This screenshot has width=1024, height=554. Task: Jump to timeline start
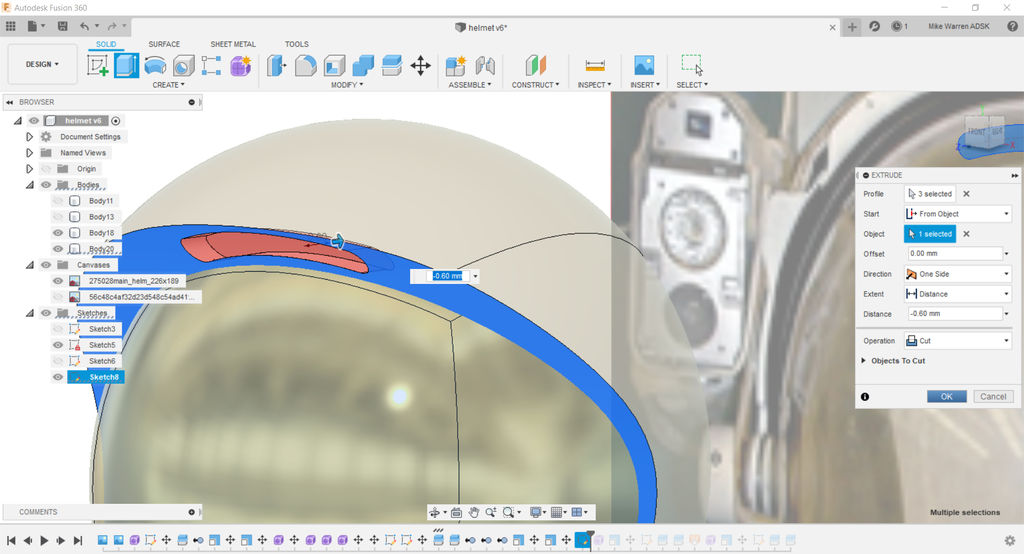[11, 540]
